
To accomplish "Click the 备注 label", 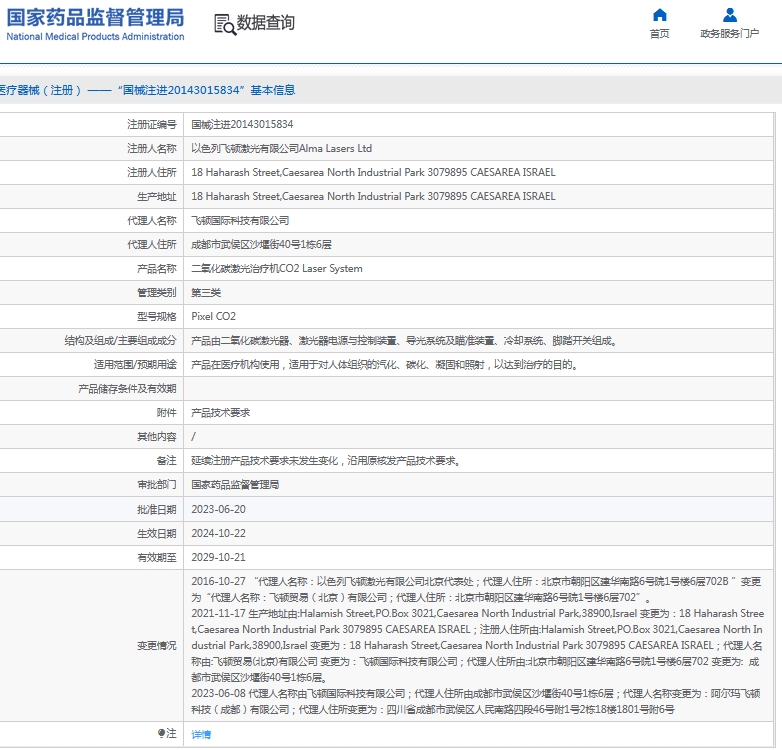I will click(167, 461).
